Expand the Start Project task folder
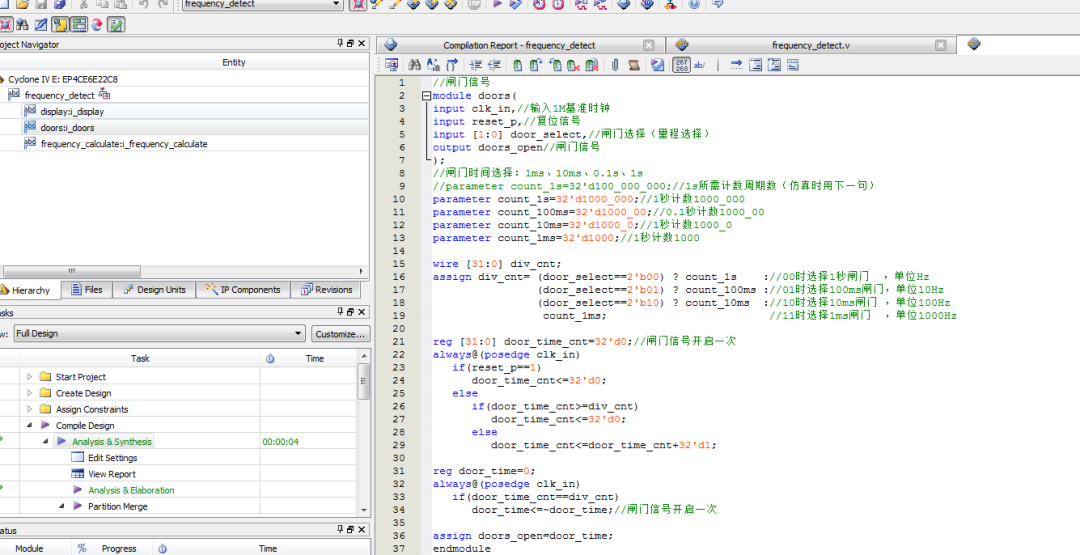The height and width of the screenshot is (555, 1080). (x=29, y=377)
